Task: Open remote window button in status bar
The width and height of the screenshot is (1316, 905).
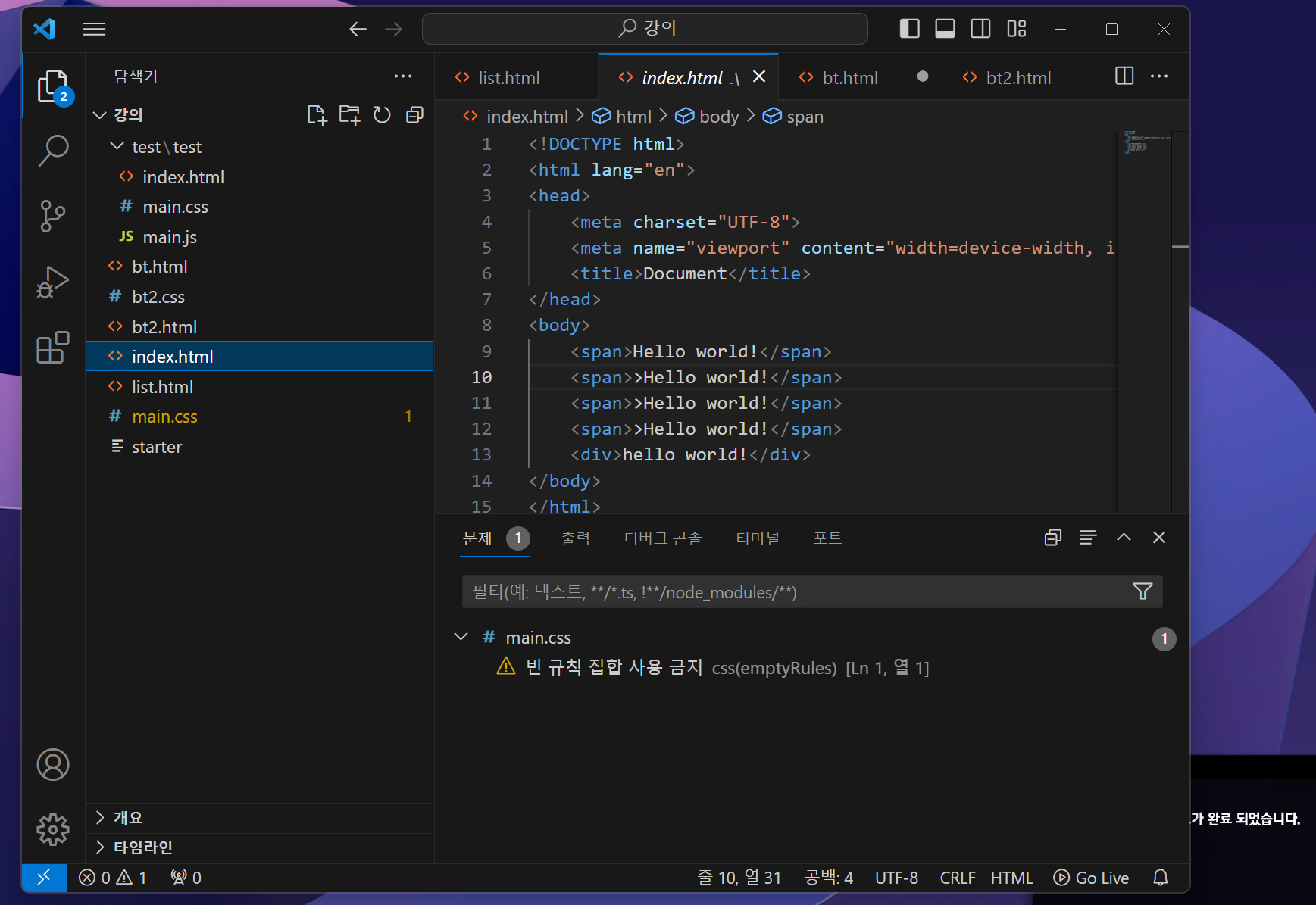Action: pos(44,878)
